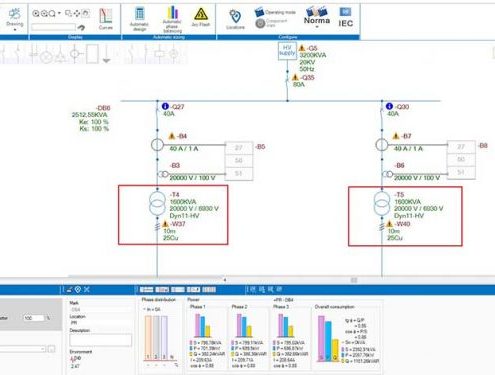Open the Arc Flash tool
495x375 pixels.
(x=201, y=17)
